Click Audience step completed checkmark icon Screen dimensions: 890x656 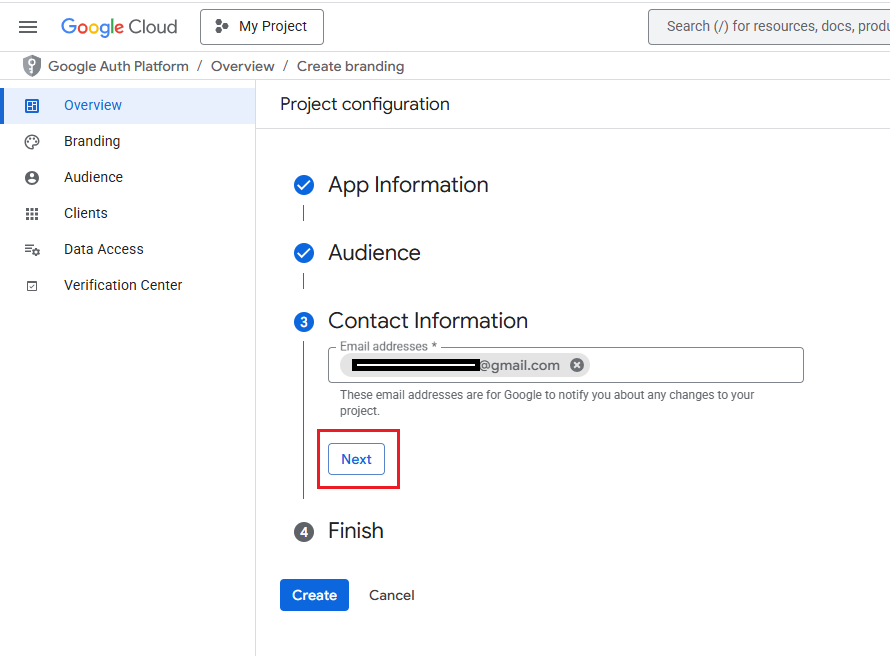304,253
